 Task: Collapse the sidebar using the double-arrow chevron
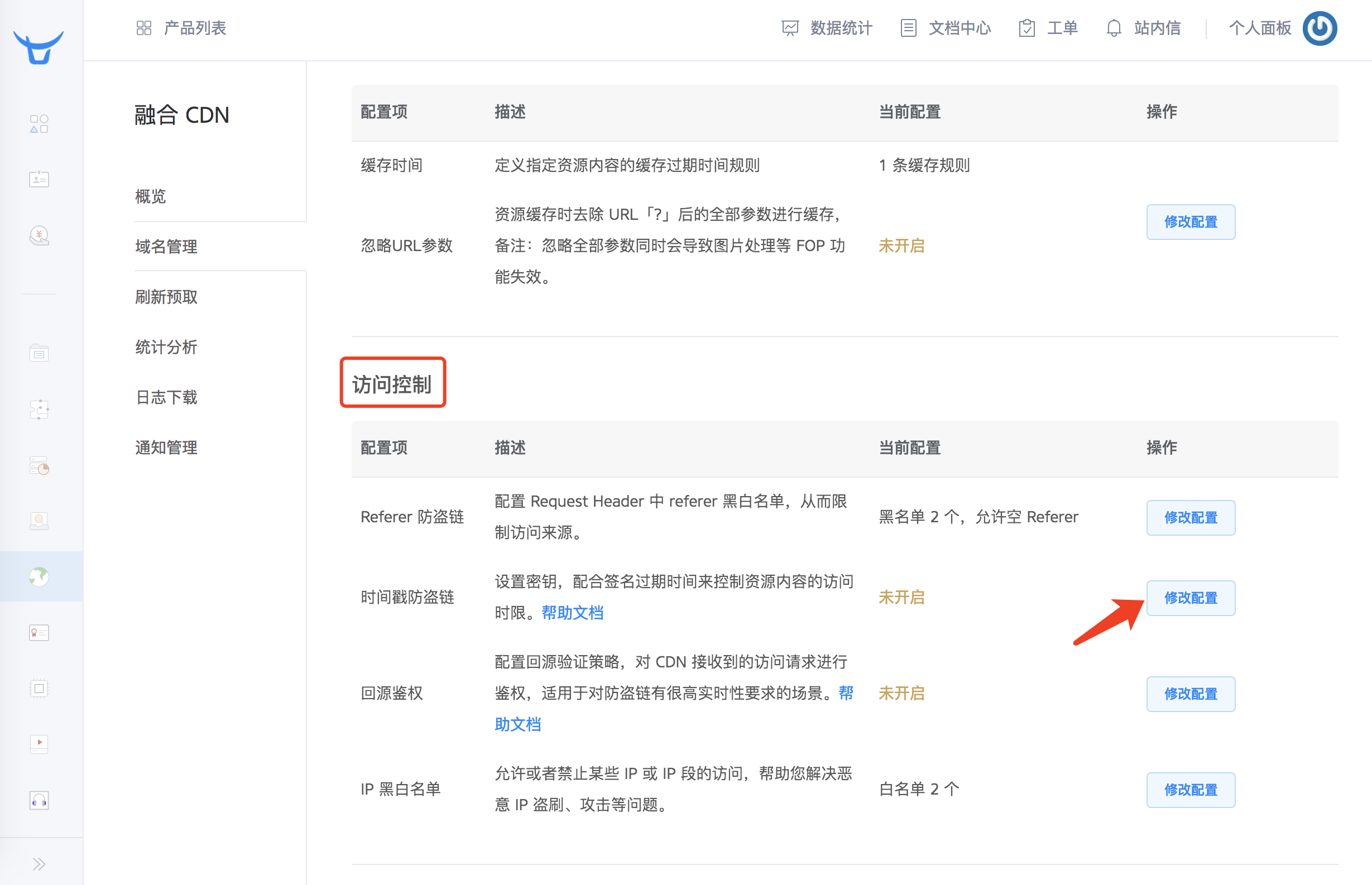(39, 863)
